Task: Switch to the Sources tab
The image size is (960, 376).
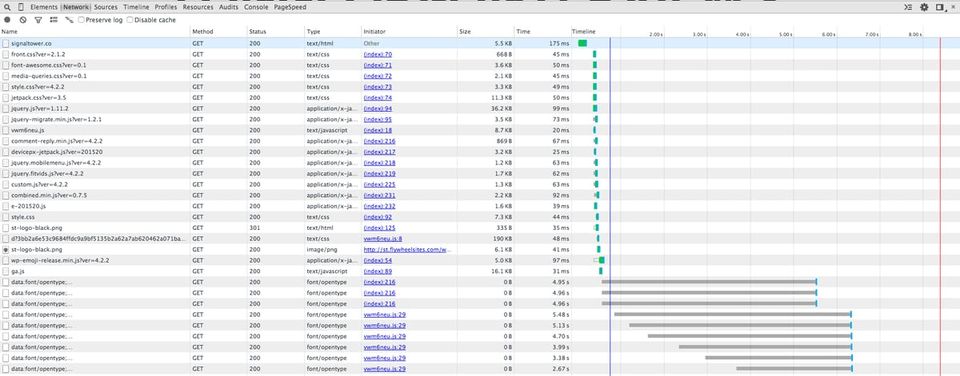Action: [106, 7]
